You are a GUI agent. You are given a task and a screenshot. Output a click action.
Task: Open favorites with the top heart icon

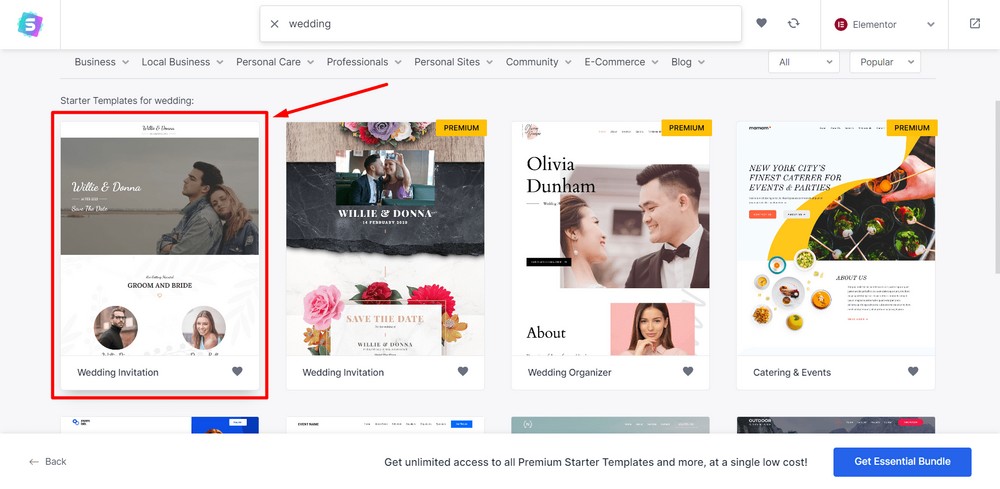761,23
